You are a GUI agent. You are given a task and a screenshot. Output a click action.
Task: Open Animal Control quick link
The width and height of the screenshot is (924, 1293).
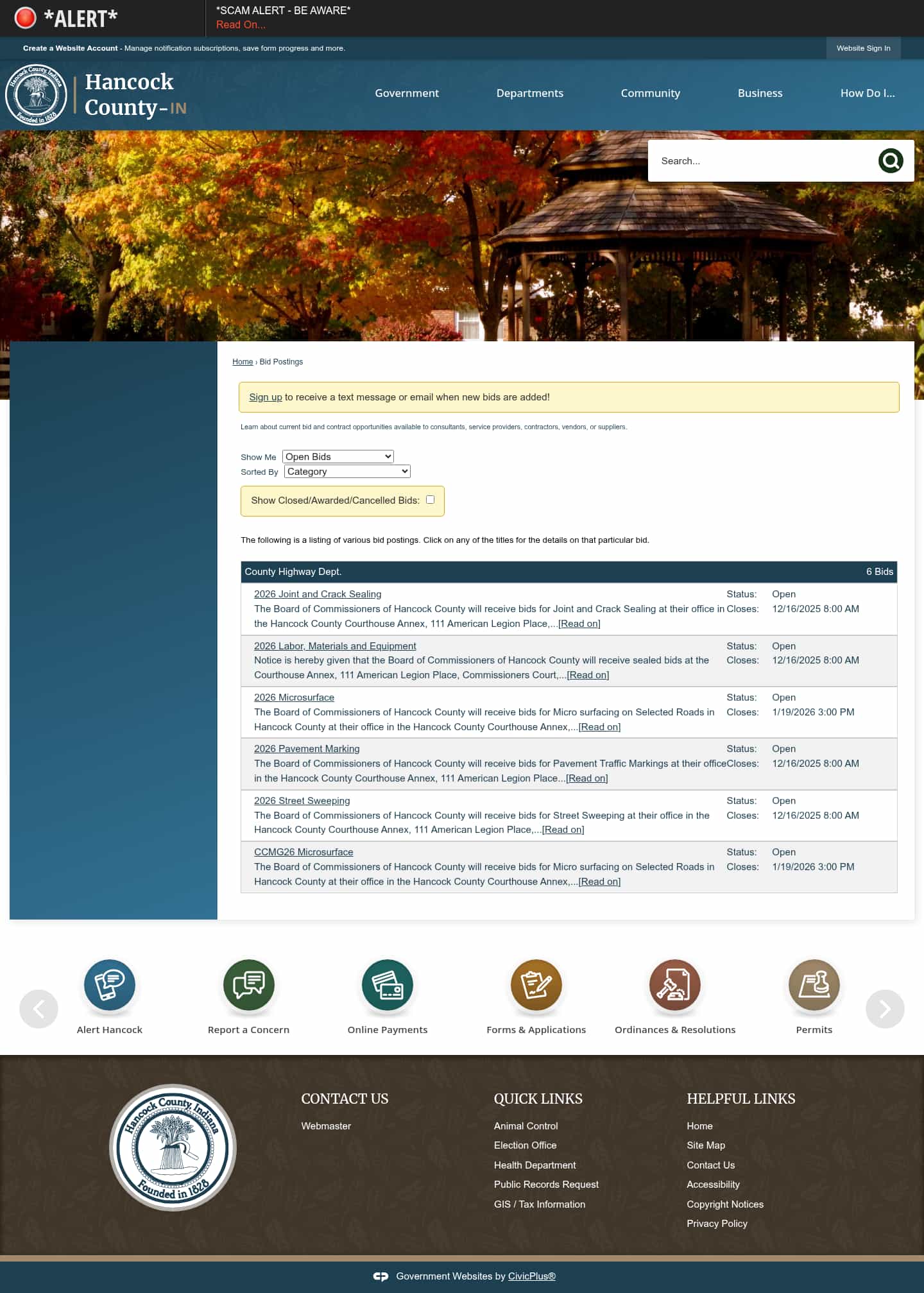pyautogui.click(x=526, y=1126)
